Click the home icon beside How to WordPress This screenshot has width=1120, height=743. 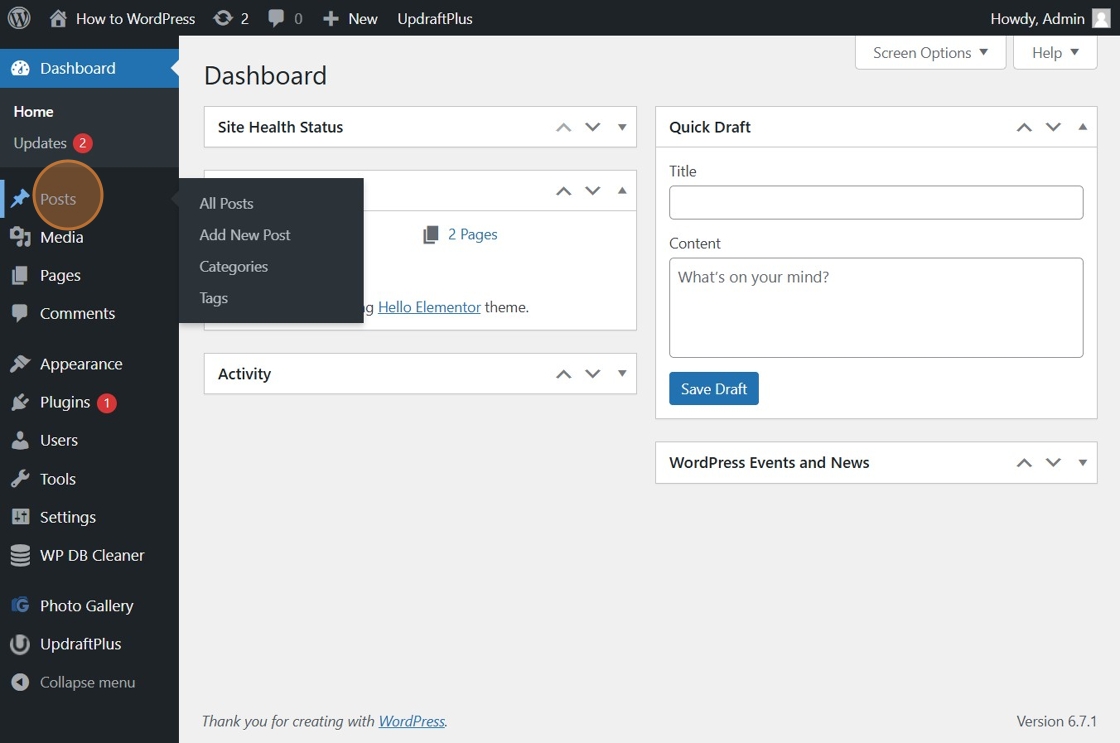(x=58, y=18)
